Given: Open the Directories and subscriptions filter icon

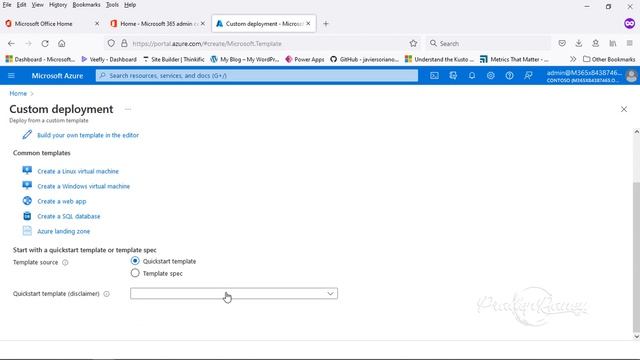Looking at the screenshot, I should click(x=453, y=76).
